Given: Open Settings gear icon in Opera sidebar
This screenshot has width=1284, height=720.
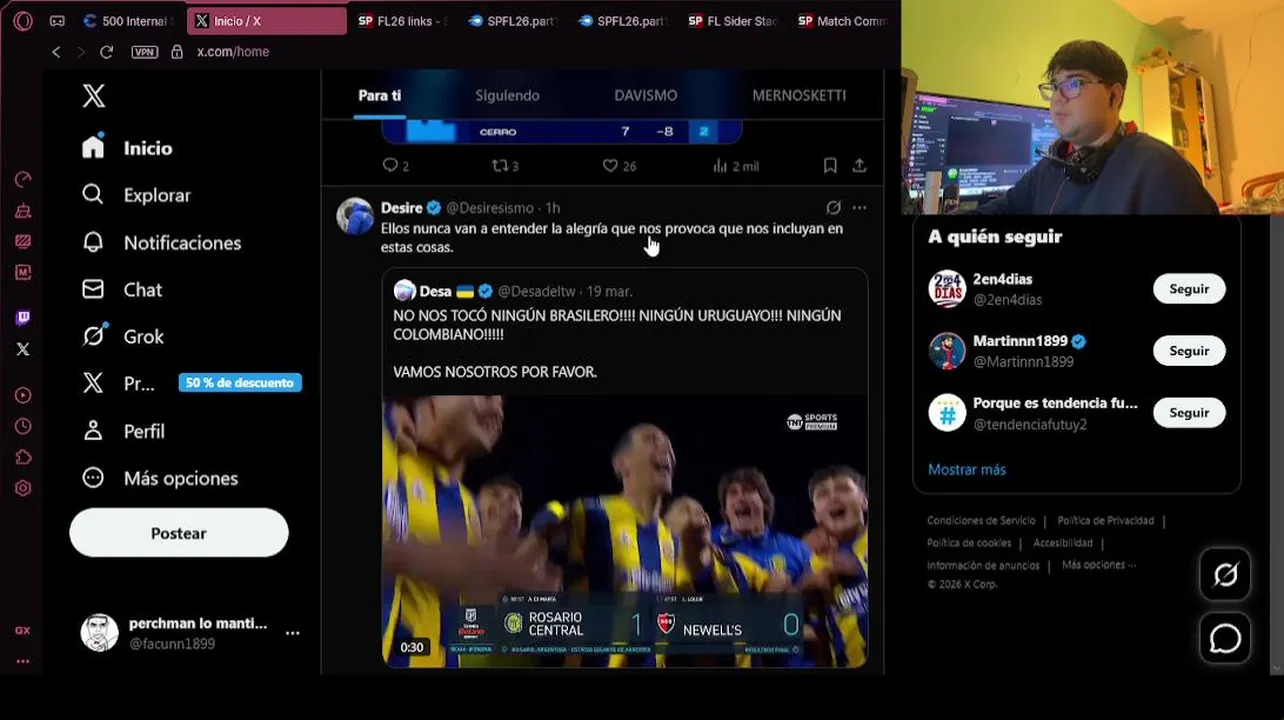Looking at the screenshot, I should click(x=23, y=488).
